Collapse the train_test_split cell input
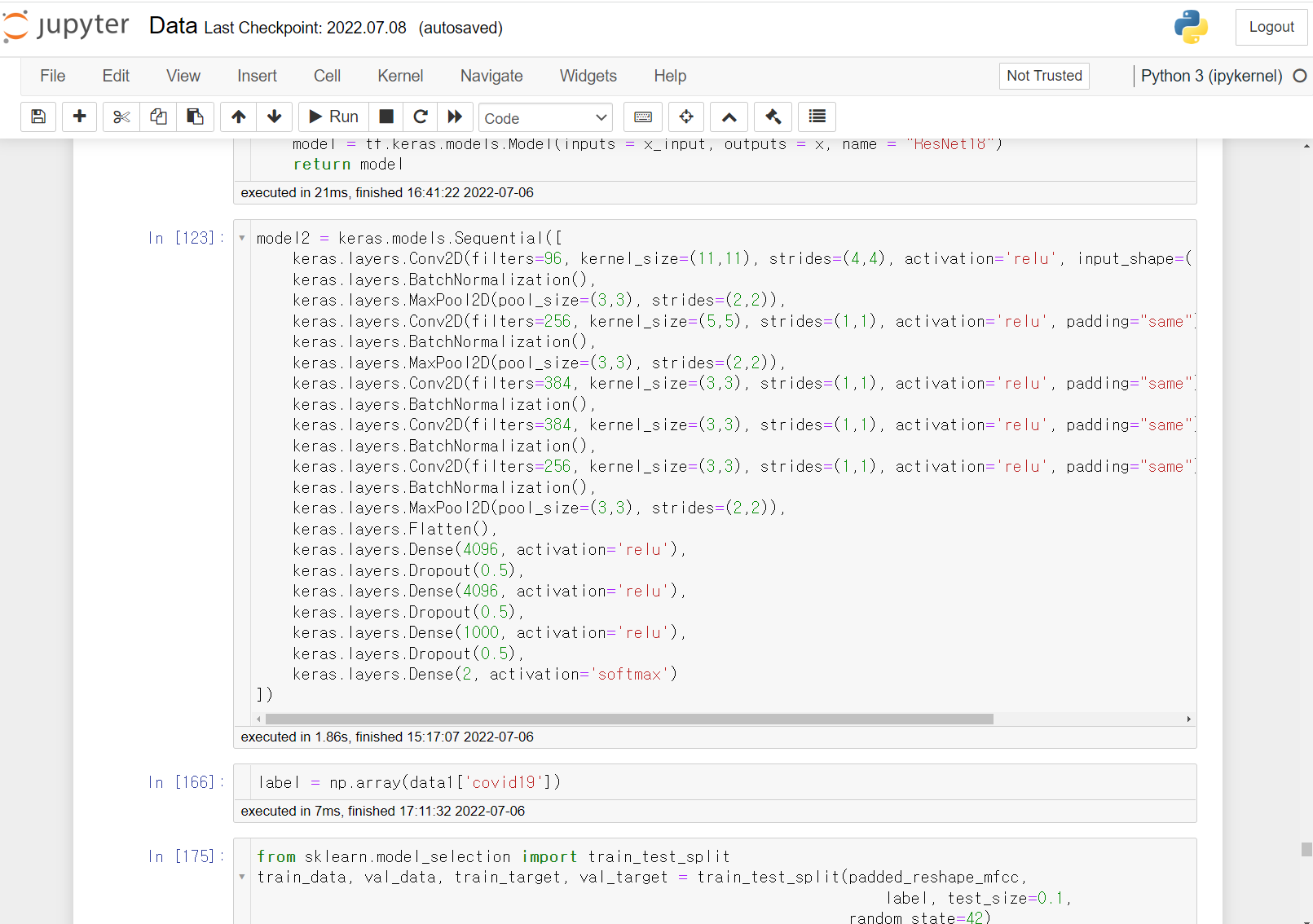Screen dimensions: 1313x924 point(241,877)
